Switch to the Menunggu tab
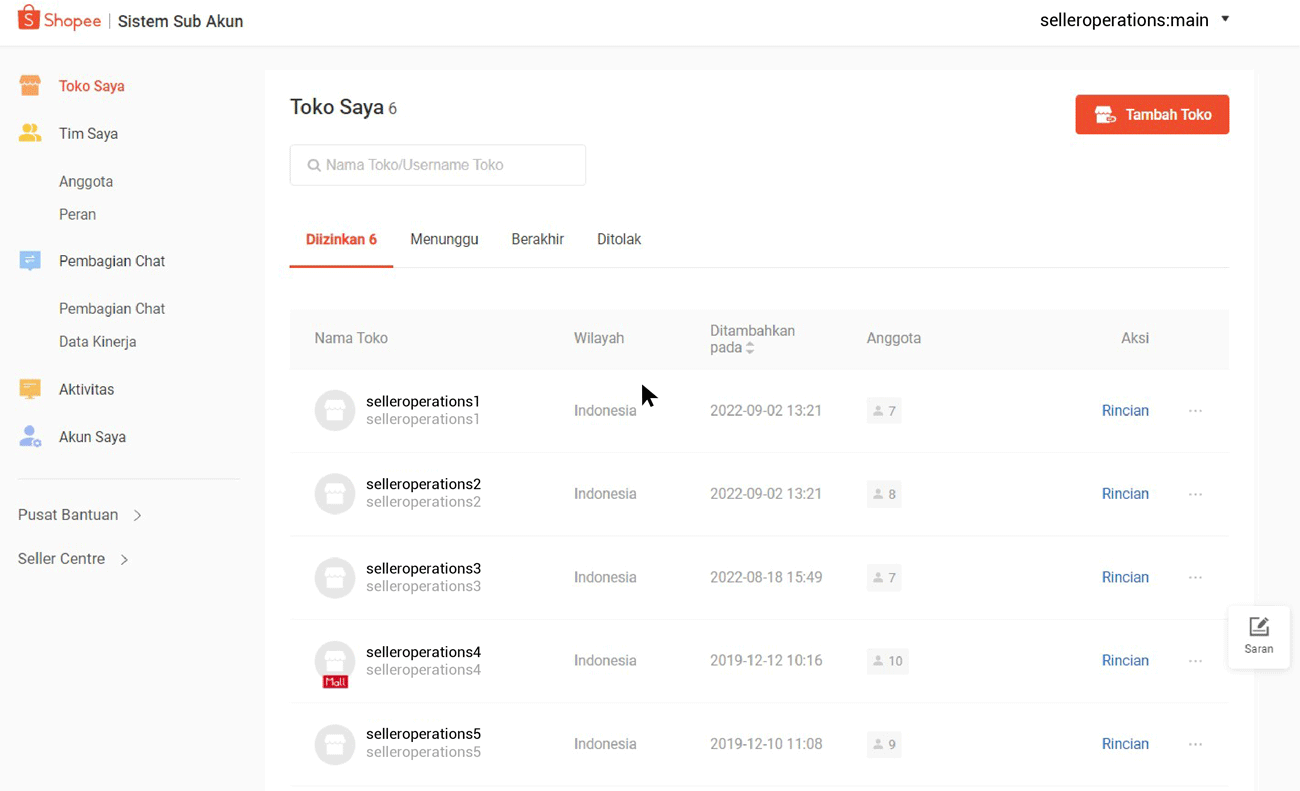The height and width of the screenshot is (791, 1300). click(444, 239)
